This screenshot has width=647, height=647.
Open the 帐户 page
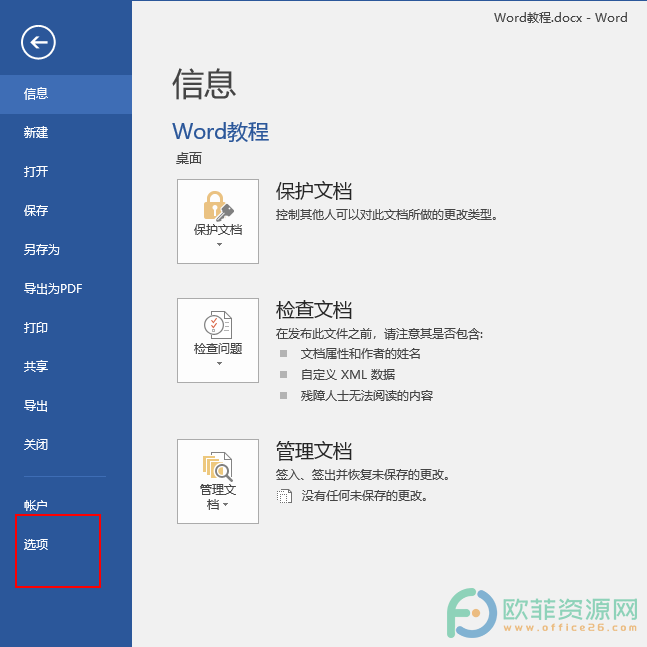tap(66, 505)
